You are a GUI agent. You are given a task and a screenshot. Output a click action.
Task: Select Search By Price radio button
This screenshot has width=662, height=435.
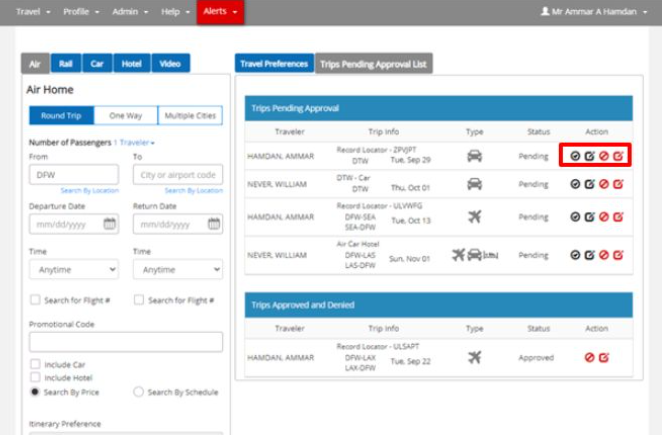point(35,392)
